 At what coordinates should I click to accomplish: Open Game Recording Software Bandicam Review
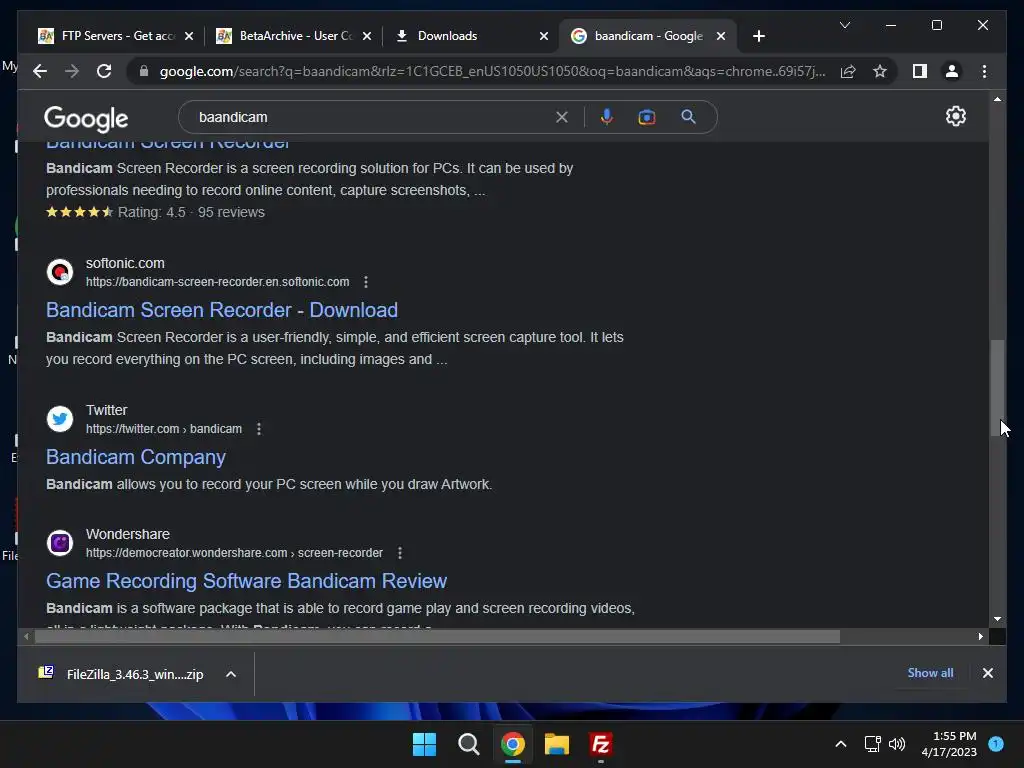click(x=246, y=581)
